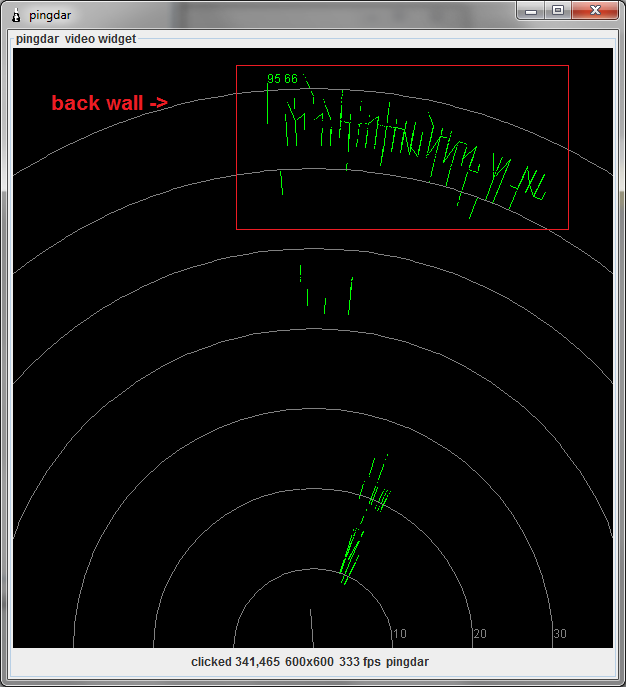Viewport: 626px width, 687px height.
Task: Click the range label '30'
Action: (x=560, y=634)
